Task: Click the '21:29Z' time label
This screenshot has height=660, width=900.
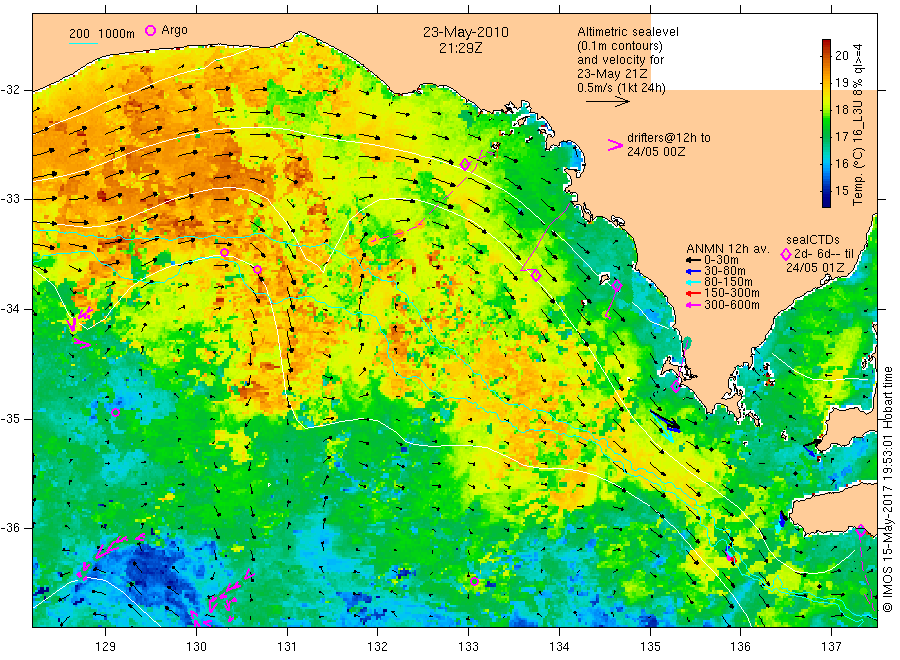Action: coord(460,48)
